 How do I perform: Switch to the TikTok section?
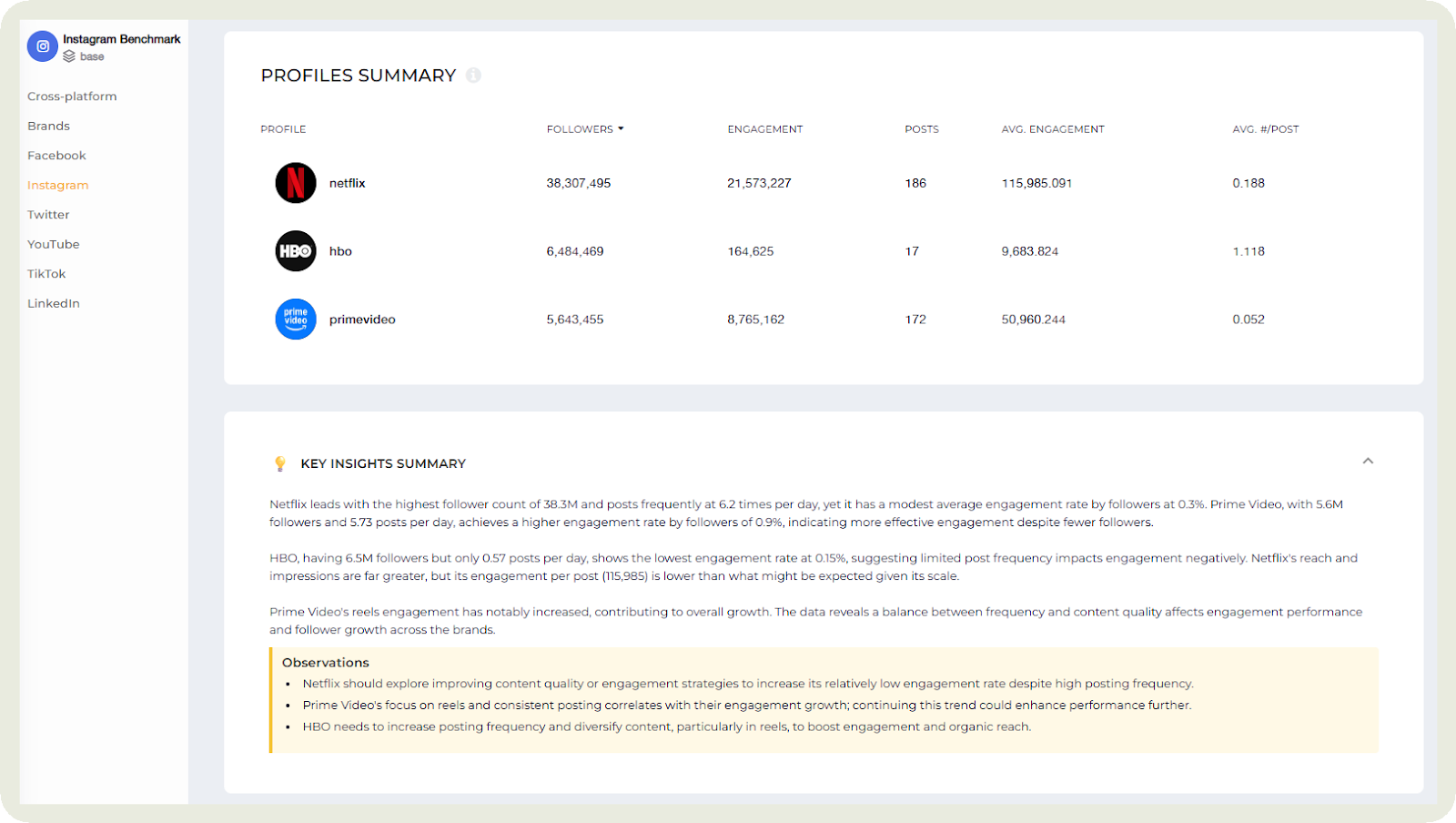coord(46,273)
